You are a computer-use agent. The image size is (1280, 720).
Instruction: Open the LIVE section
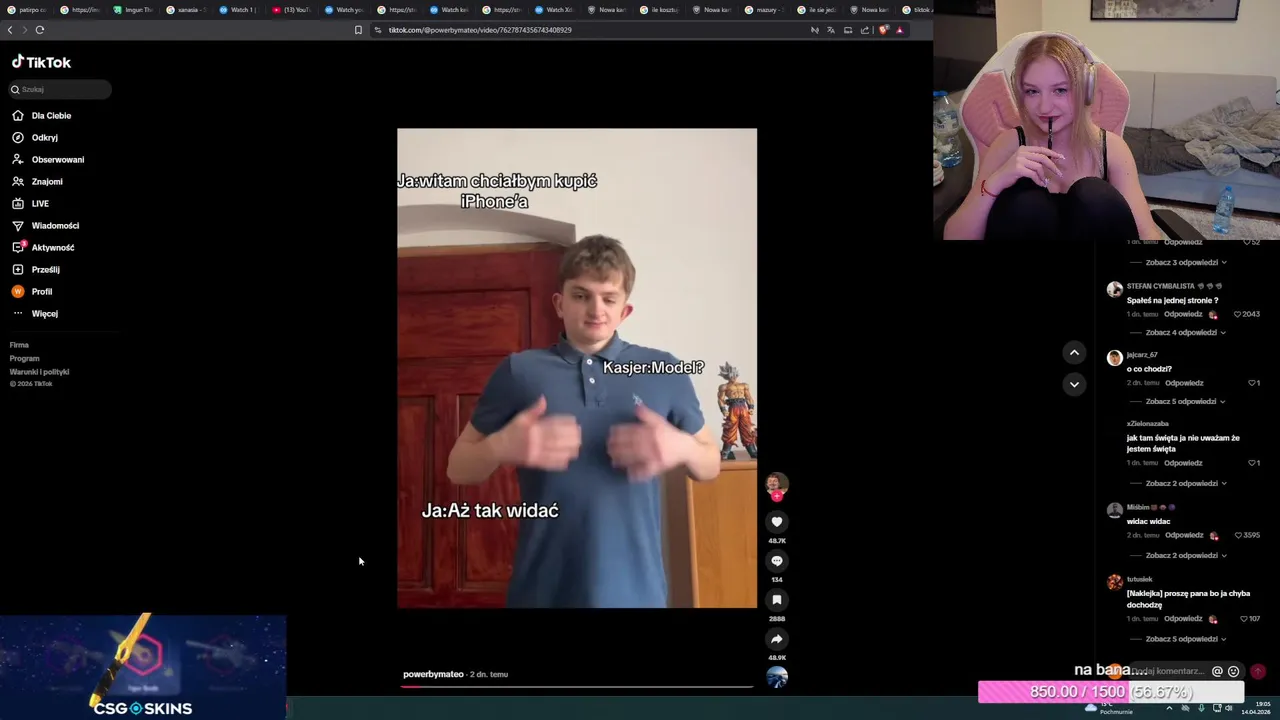(30, 204)
